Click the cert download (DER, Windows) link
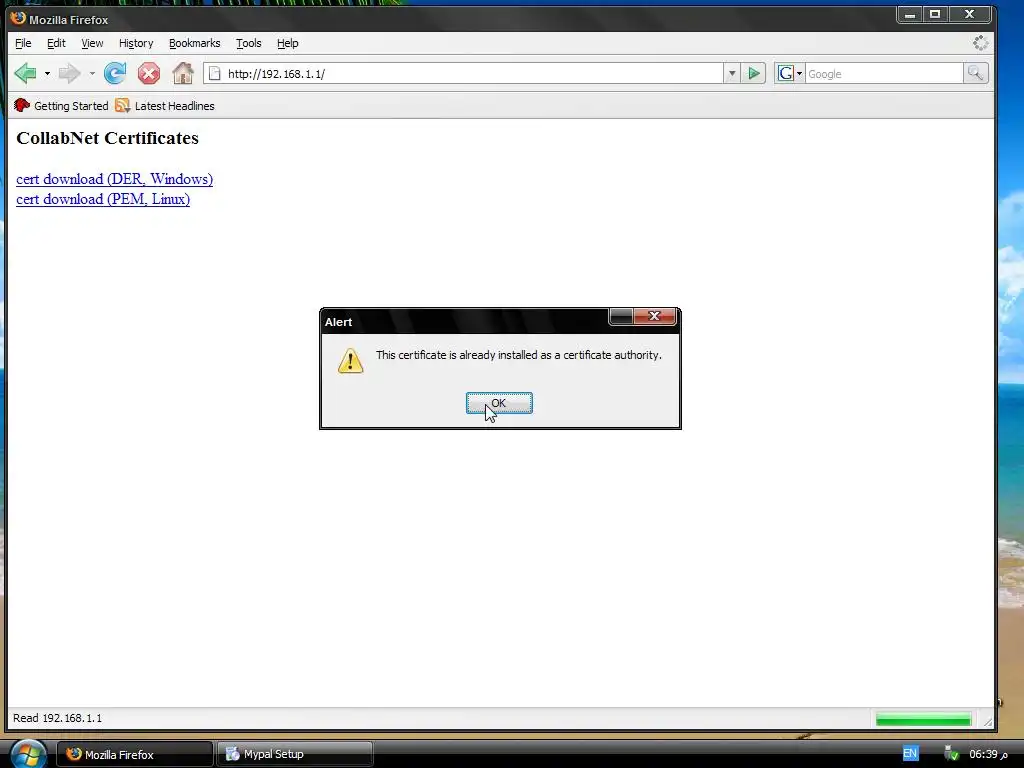 click(114, 179)
